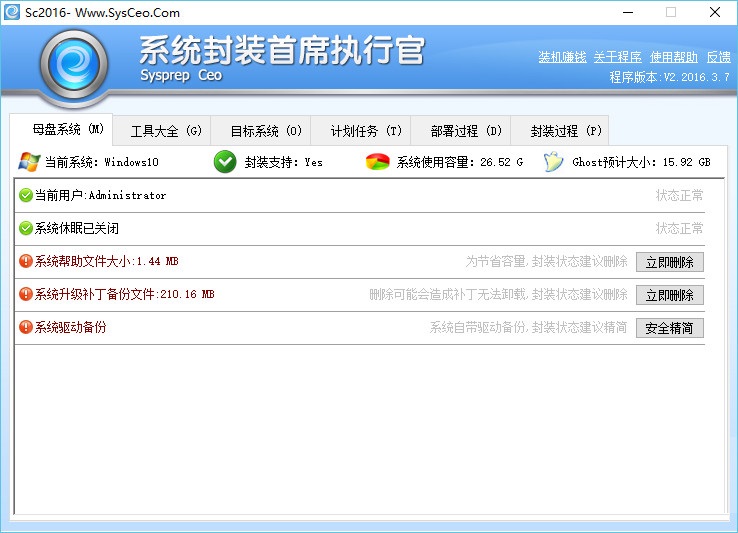
Task: Click the hint 删除可能会造成补丁无法卸载
Action: point(448,294)
